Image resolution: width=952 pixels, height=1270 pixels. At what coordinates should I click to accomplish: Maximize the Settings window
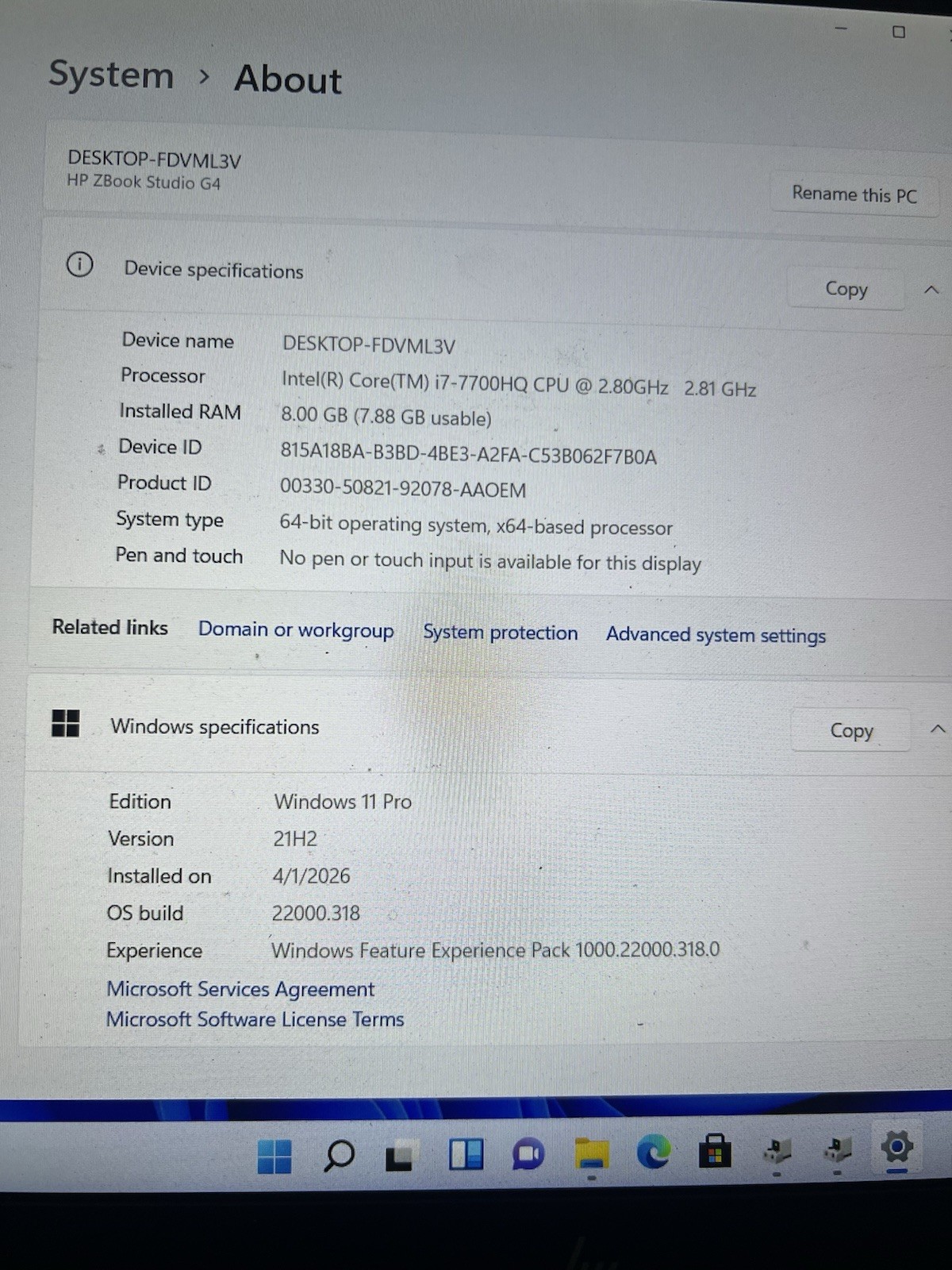coord(898,32)
